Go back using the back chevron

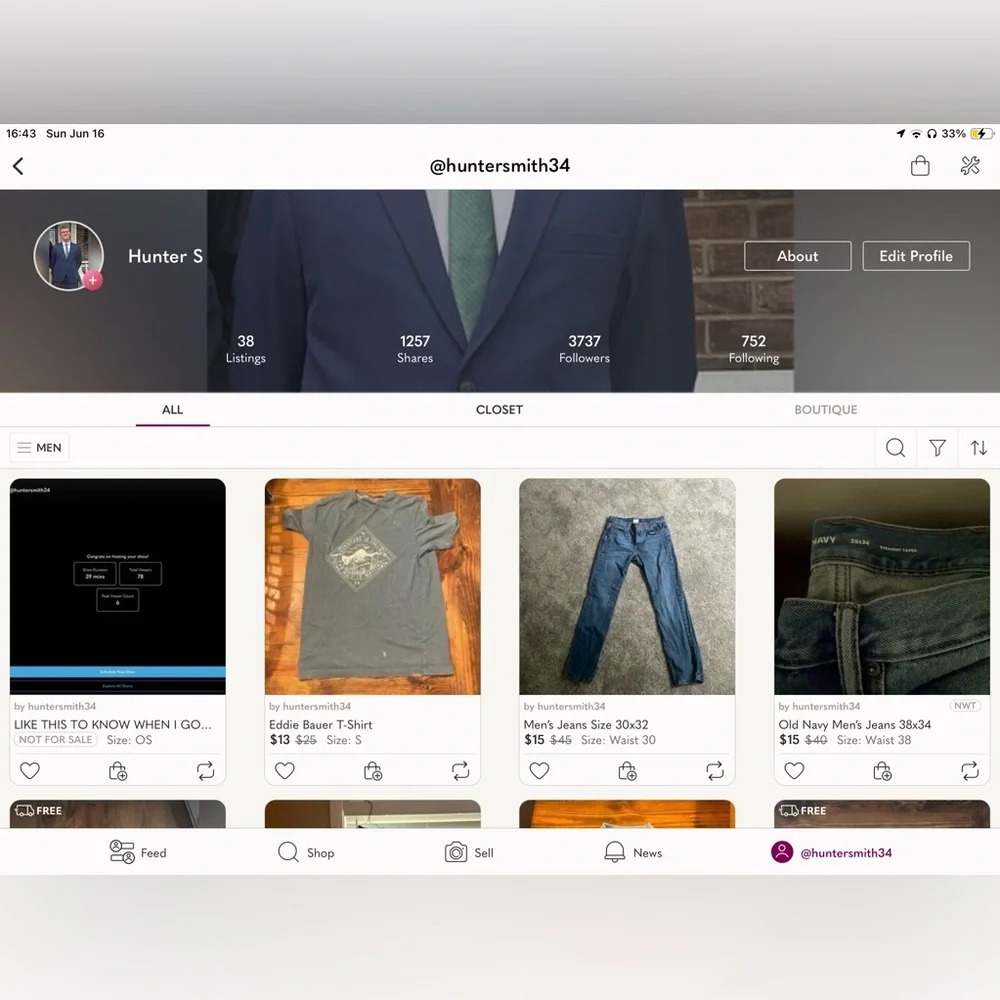pos(18,166)
